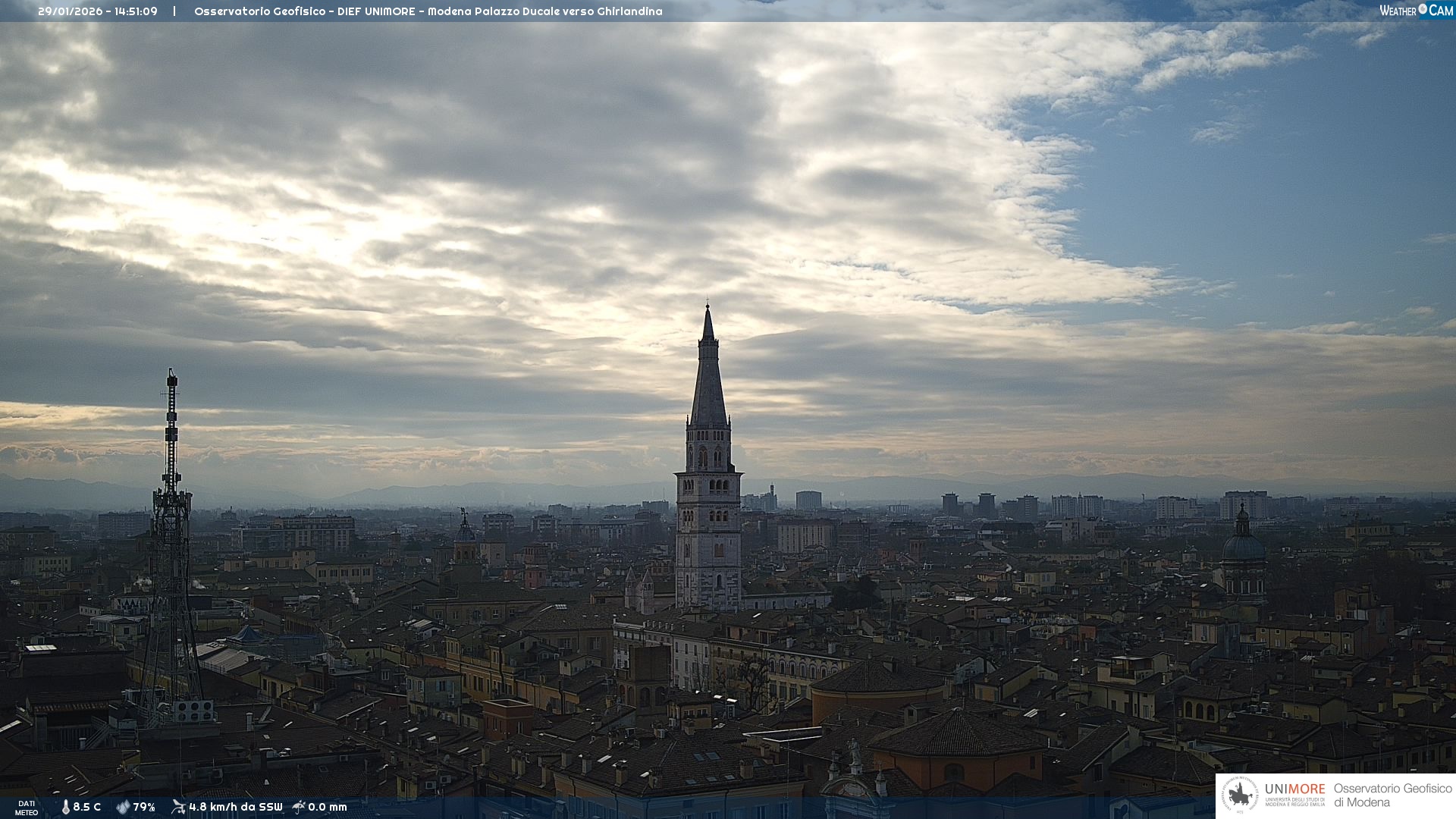Screen dimensions: 1456x819
Task: Click the DATI METEO label
Action: coord(27,808)
